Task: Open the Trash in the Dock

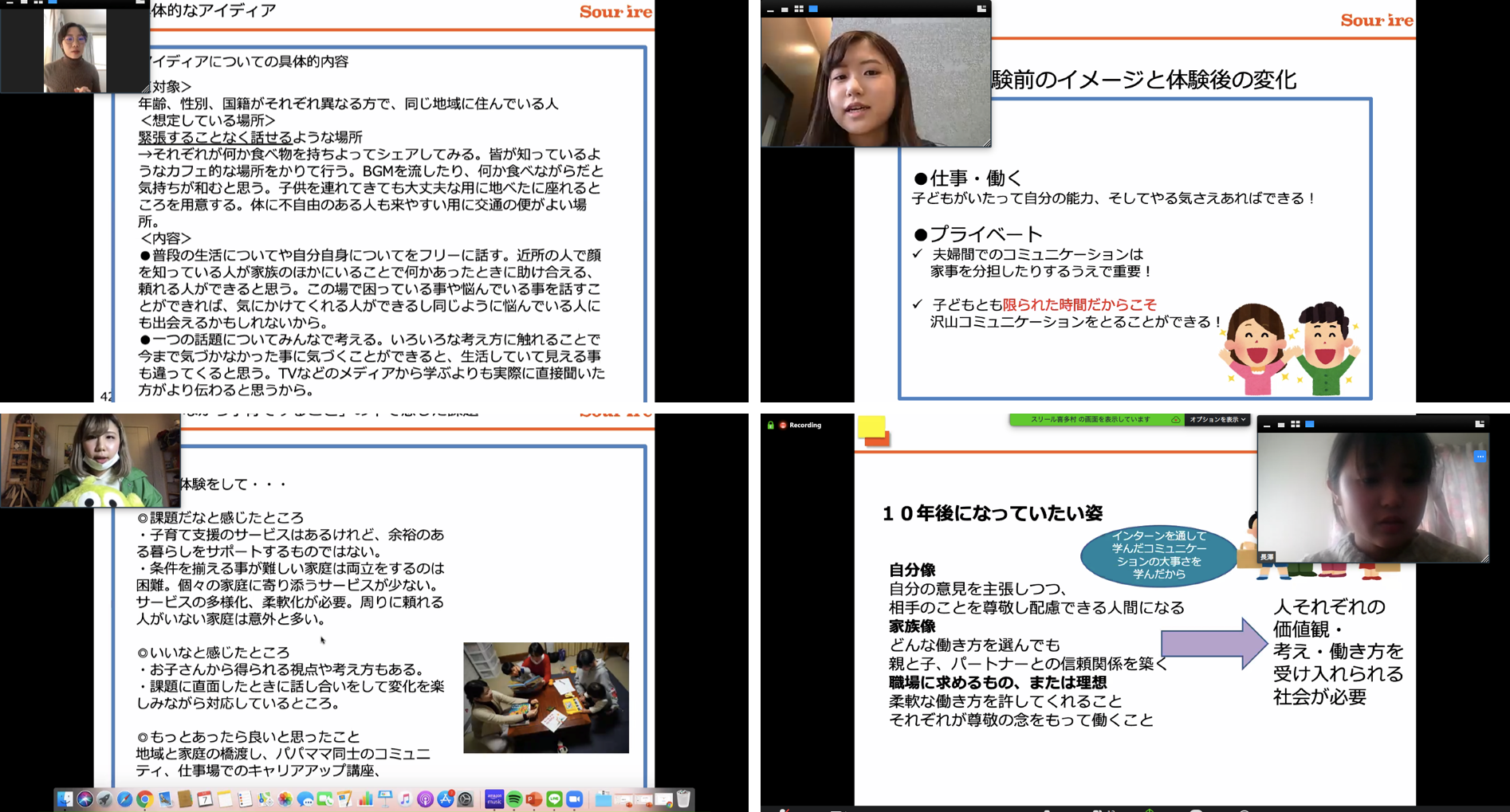Action: pos(683,799)
